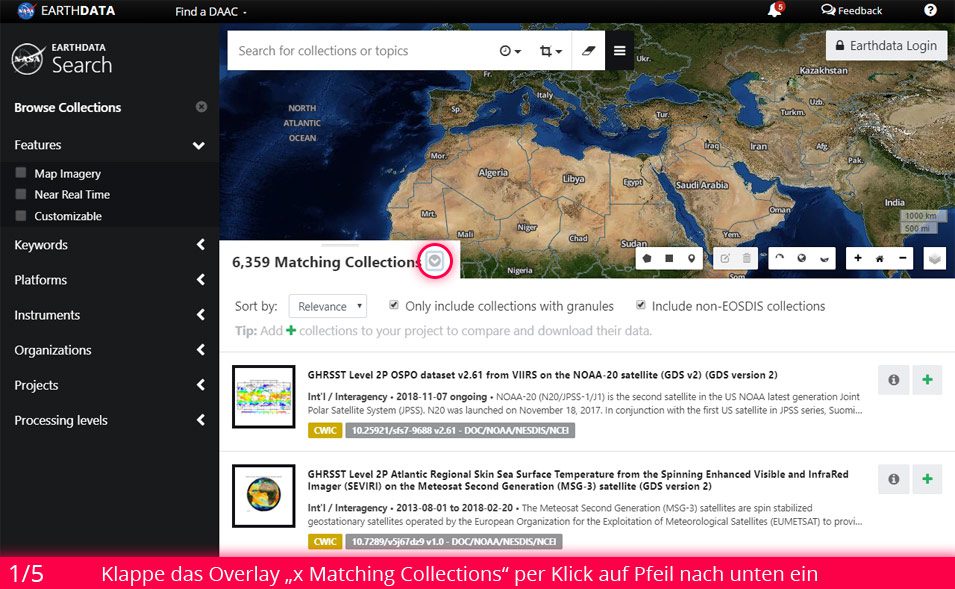
Task: Expand the Projects facet
Action: click(110, 385)
